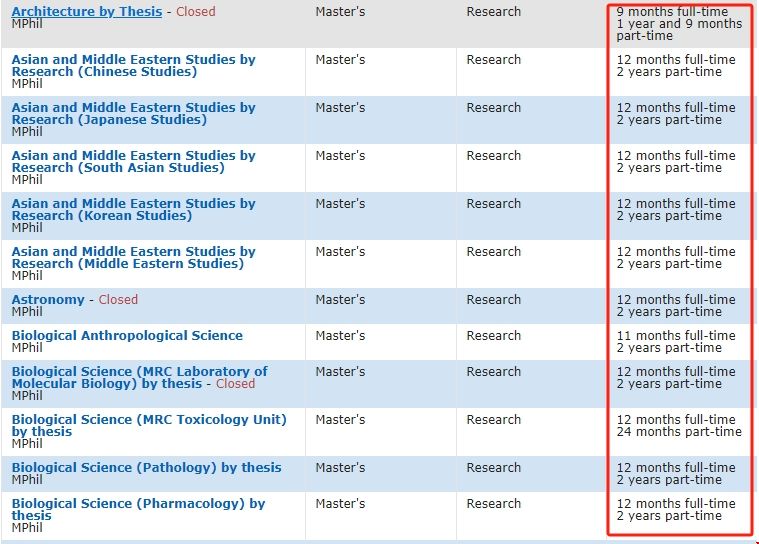Click the "Closed" label next to Architecture by Thesis
The image size is (759, 544).
(195, 12)
